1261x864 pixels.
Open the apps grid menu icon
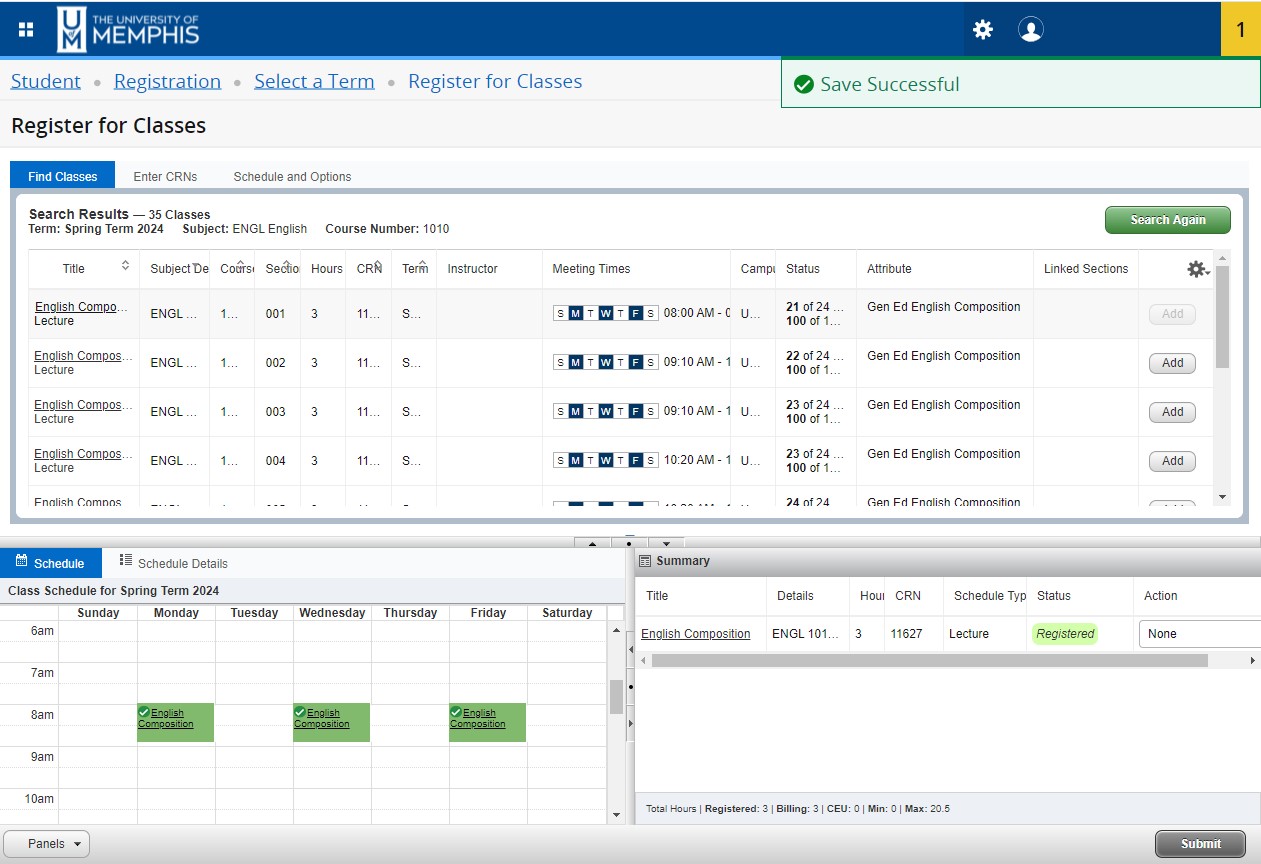coord(26,29)
